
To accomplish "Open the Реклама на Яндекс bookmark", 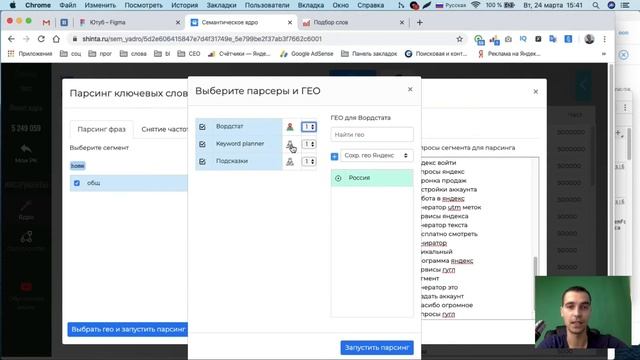I will (x=509, y=53).
